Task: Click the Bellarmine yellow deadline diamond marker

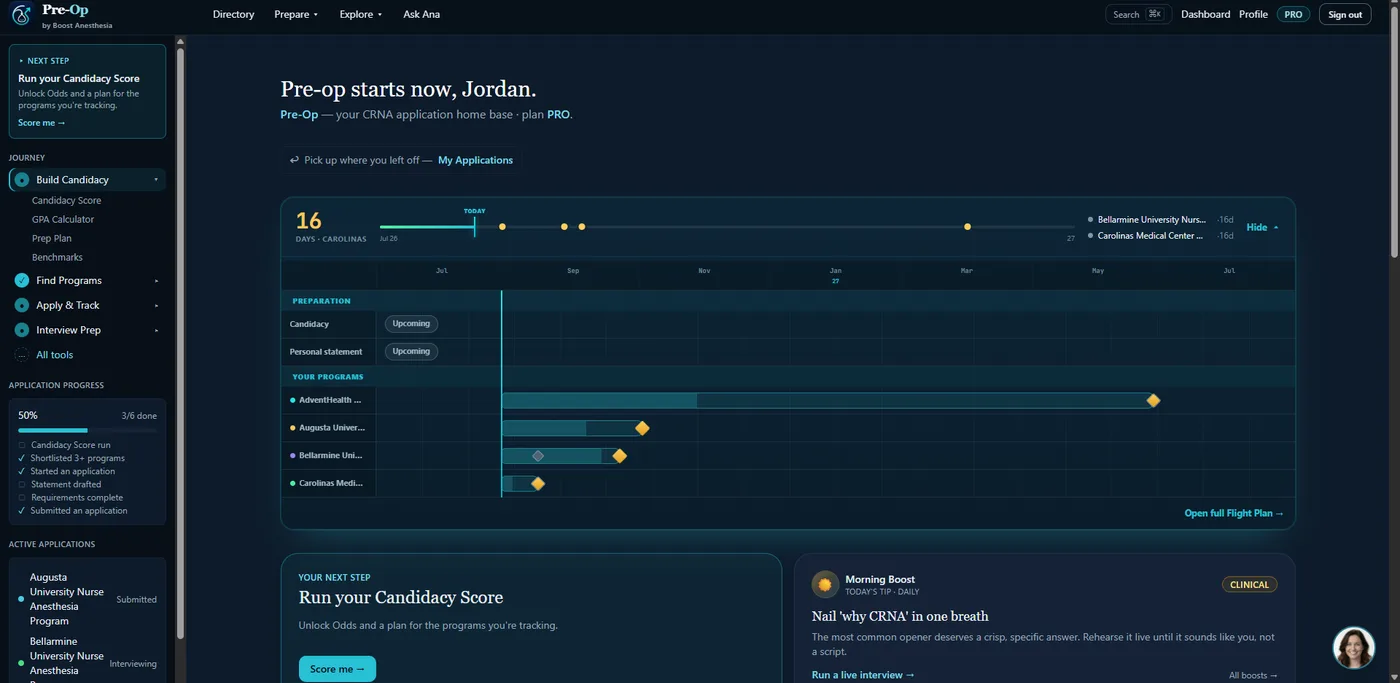Action: (x=619, y=456)
